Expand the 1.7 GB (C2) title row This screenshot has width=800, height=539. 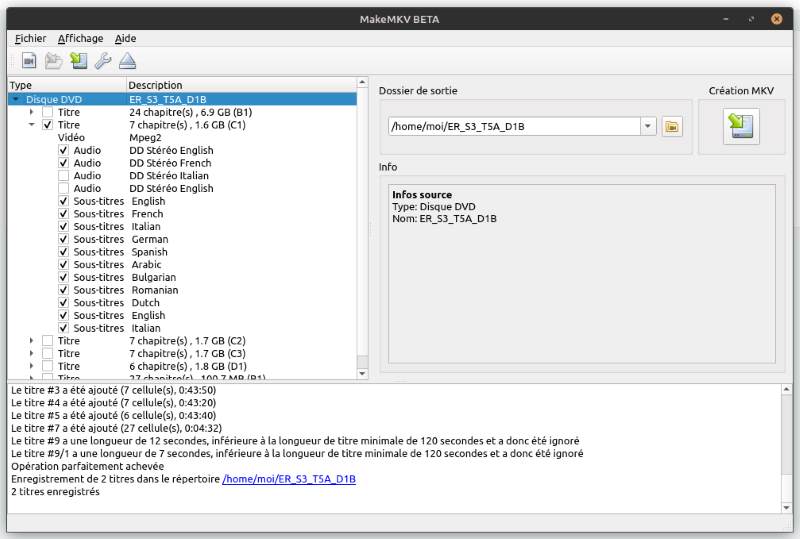[32, 341]
